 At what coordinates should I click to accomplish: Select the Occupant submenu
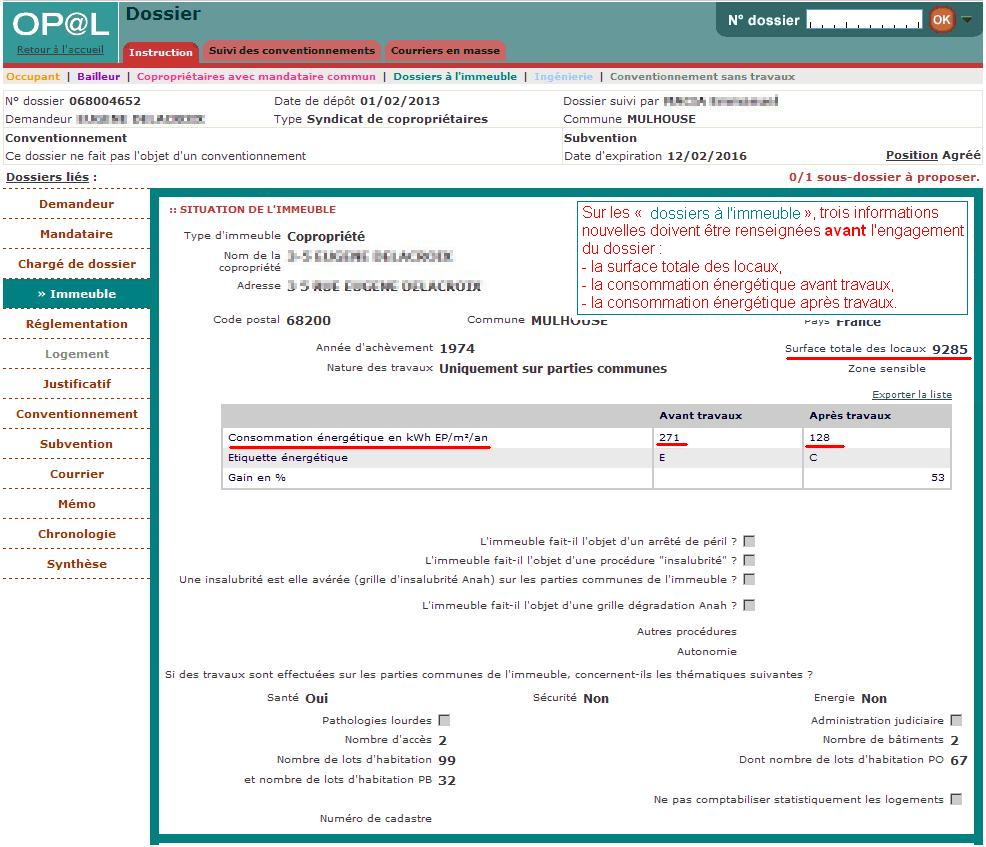[33, 77]
